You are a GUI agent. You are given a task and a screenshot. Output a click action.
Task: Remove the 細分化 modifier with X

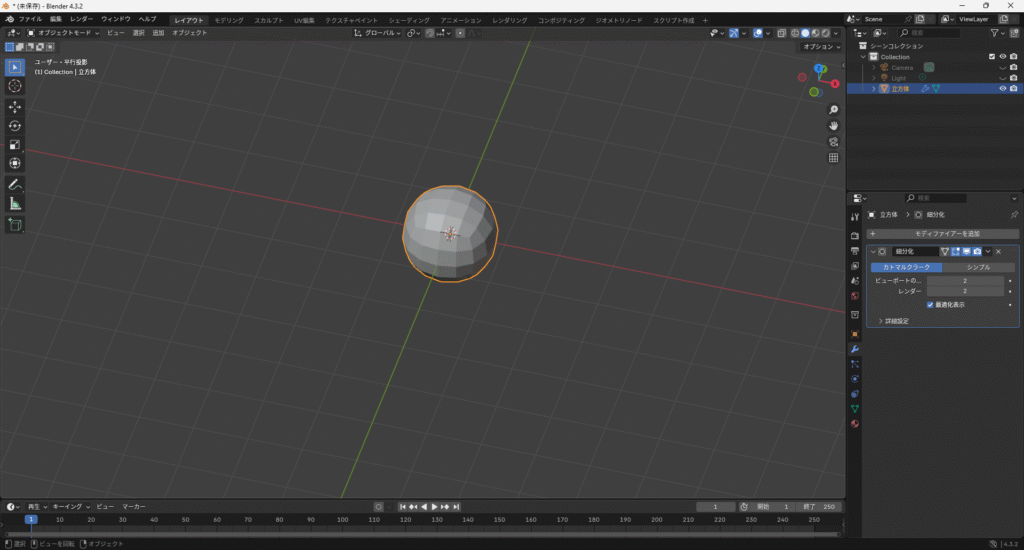999,251
